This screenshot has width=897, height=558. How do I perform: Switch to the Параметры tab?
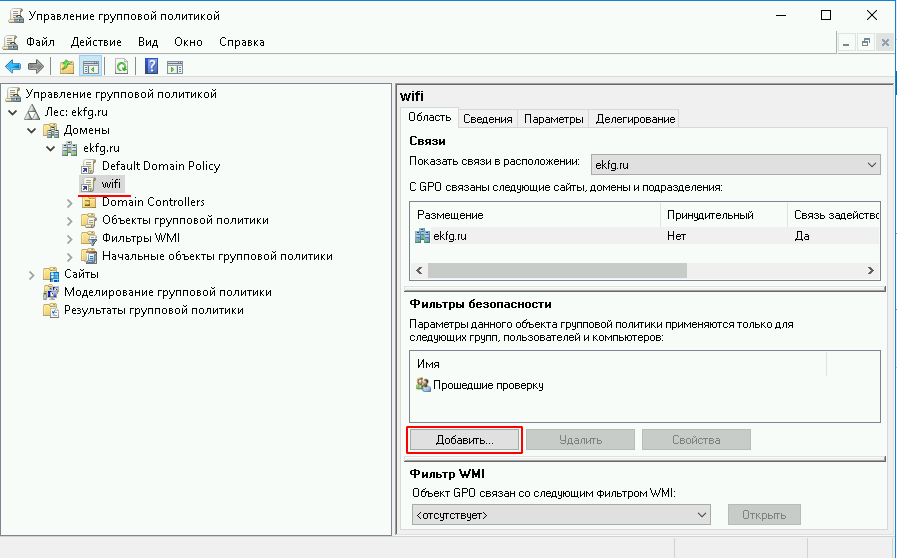coord(553,118)
